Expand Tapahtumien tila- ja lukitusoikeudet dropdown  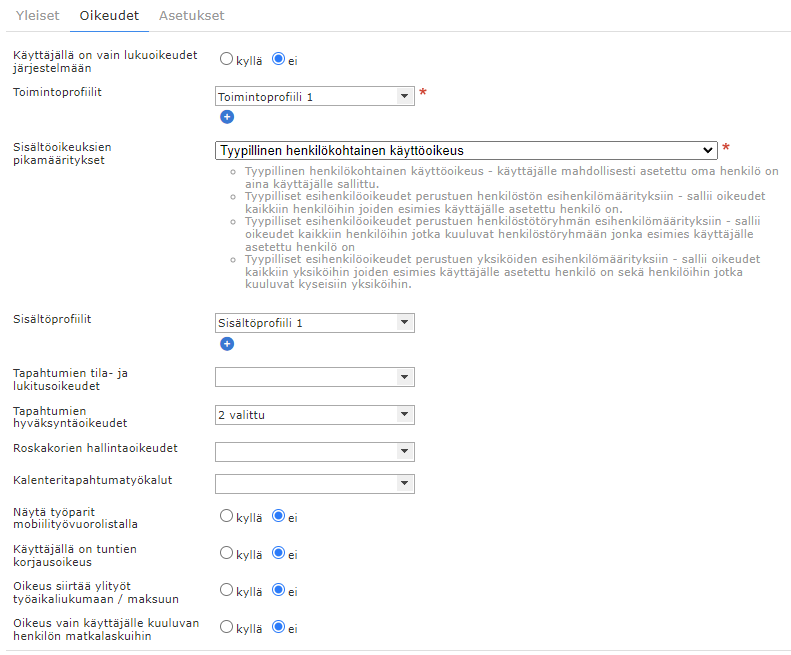pyautogui.click(x=314, y=377)
